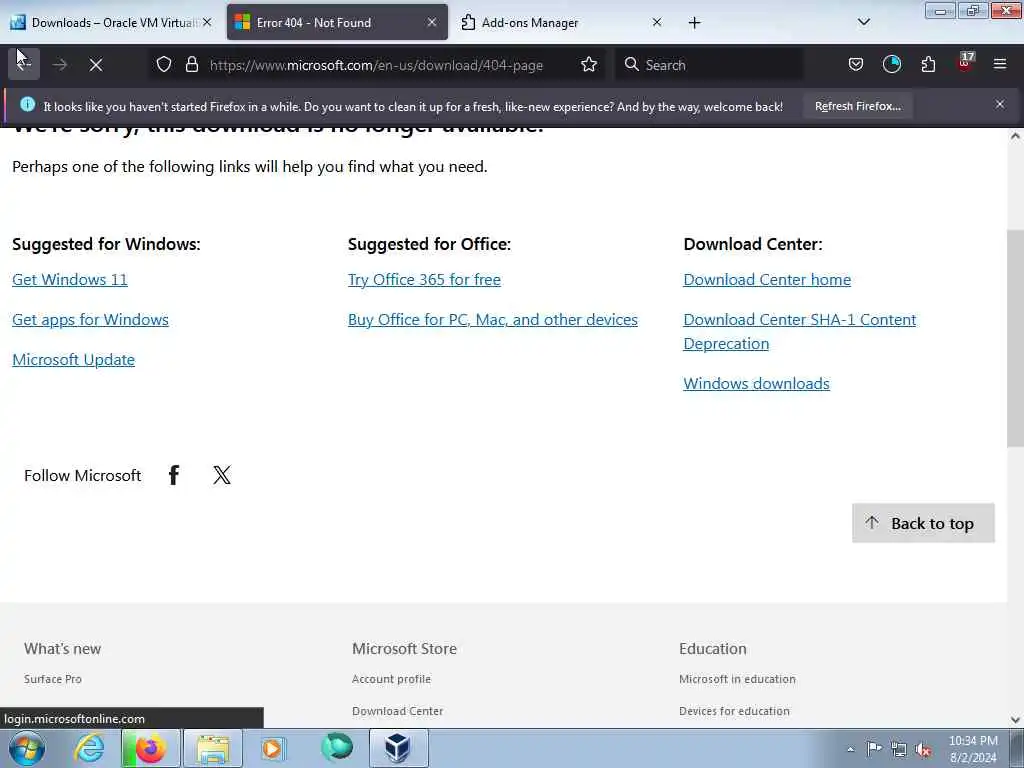Click the page vertical scrollbar thumb
Image resolution: width=1024 pixels, height=768 pixels.
pyautogui.click(x=1016, y=338)
